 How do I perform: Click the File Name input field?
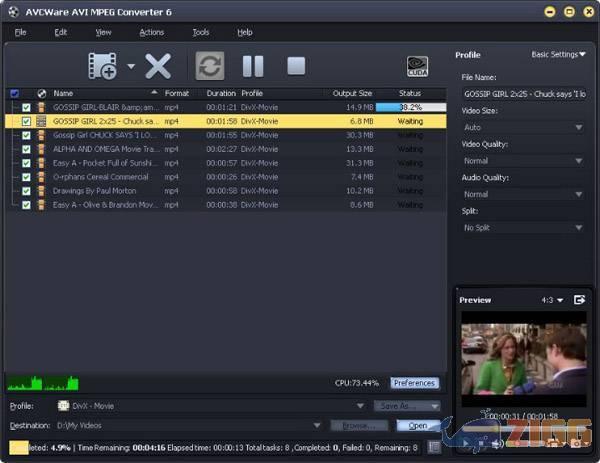pyautogui.click(x=523, y=93)
